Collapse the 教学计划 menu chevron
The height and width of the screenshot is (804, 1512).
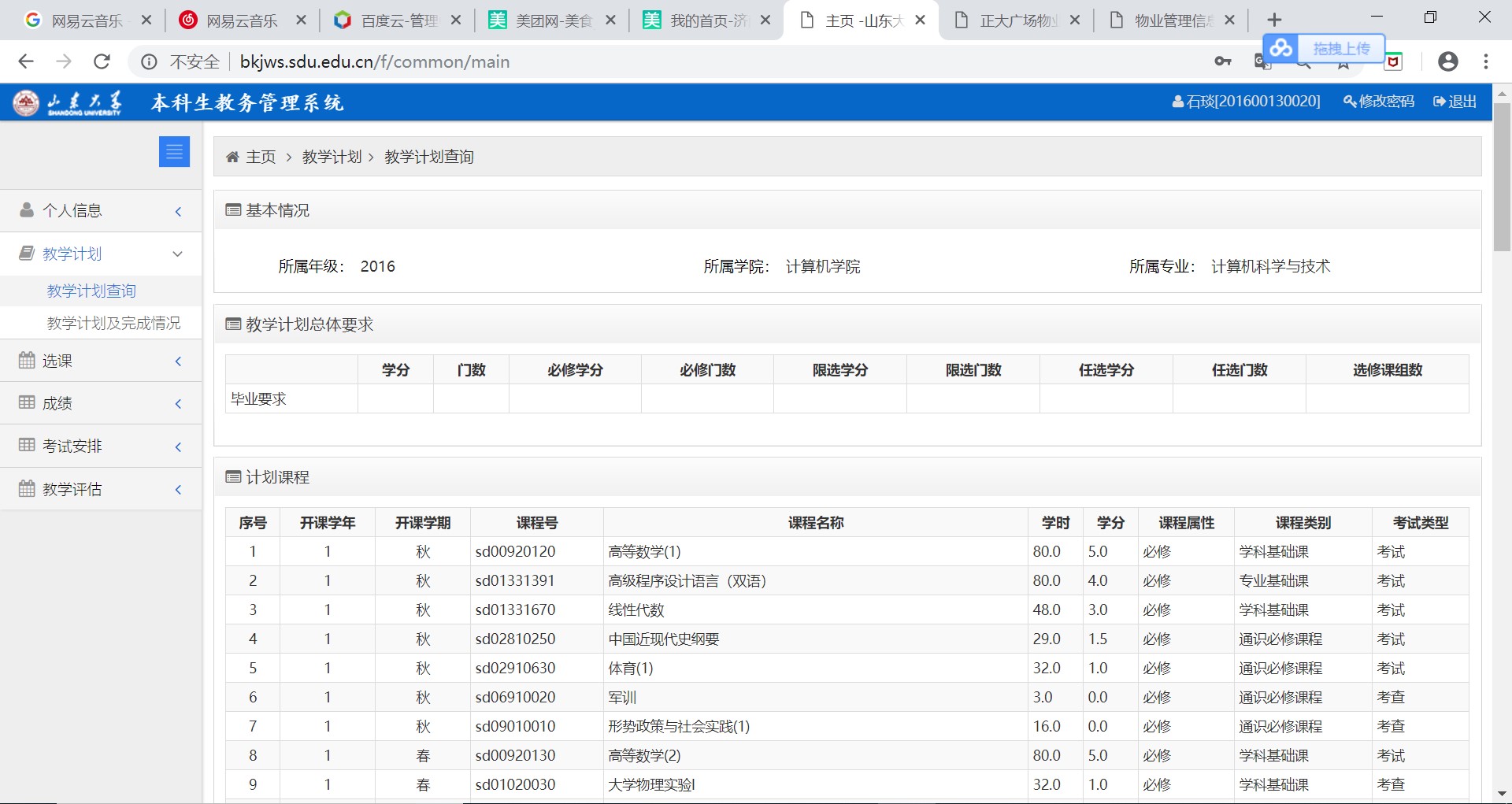pyautogui.click(x=178, y=254)
